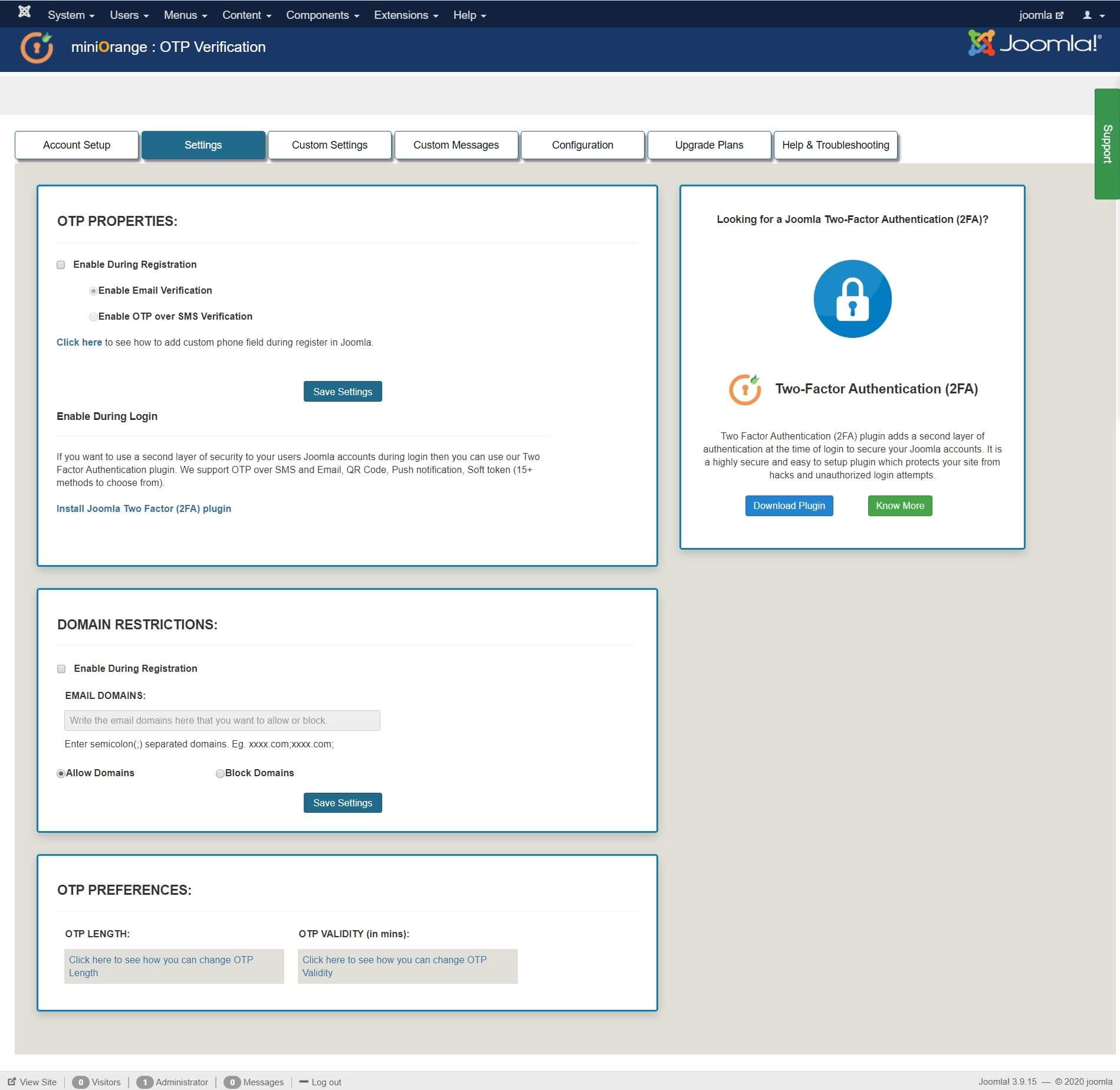Open the Components menu
The width and height of the screenshot is (1120, 1090).
pyautogui.click(x=318, y=15)
